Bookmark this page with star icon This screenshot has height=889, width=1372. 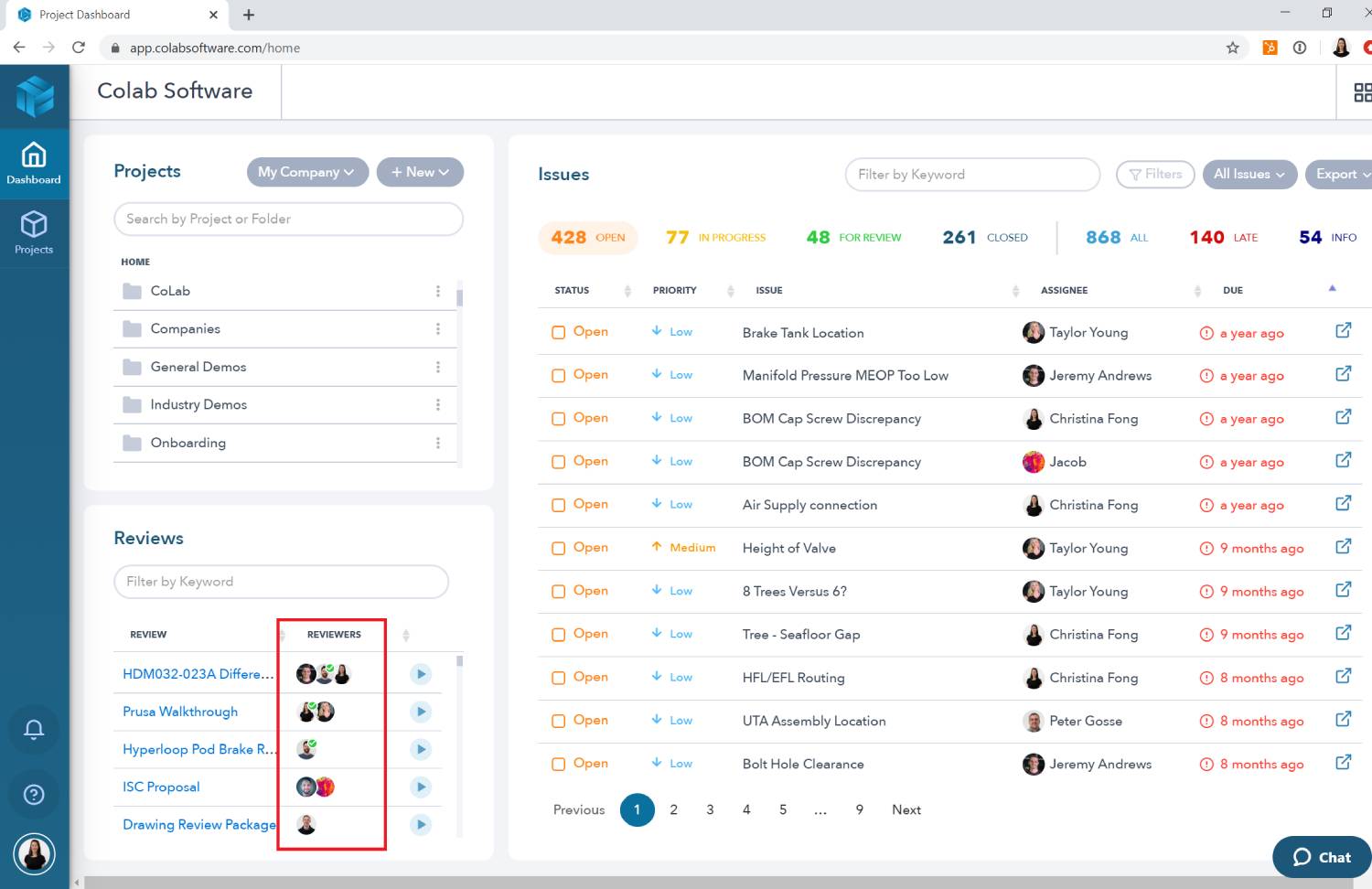pos(1232,48)
